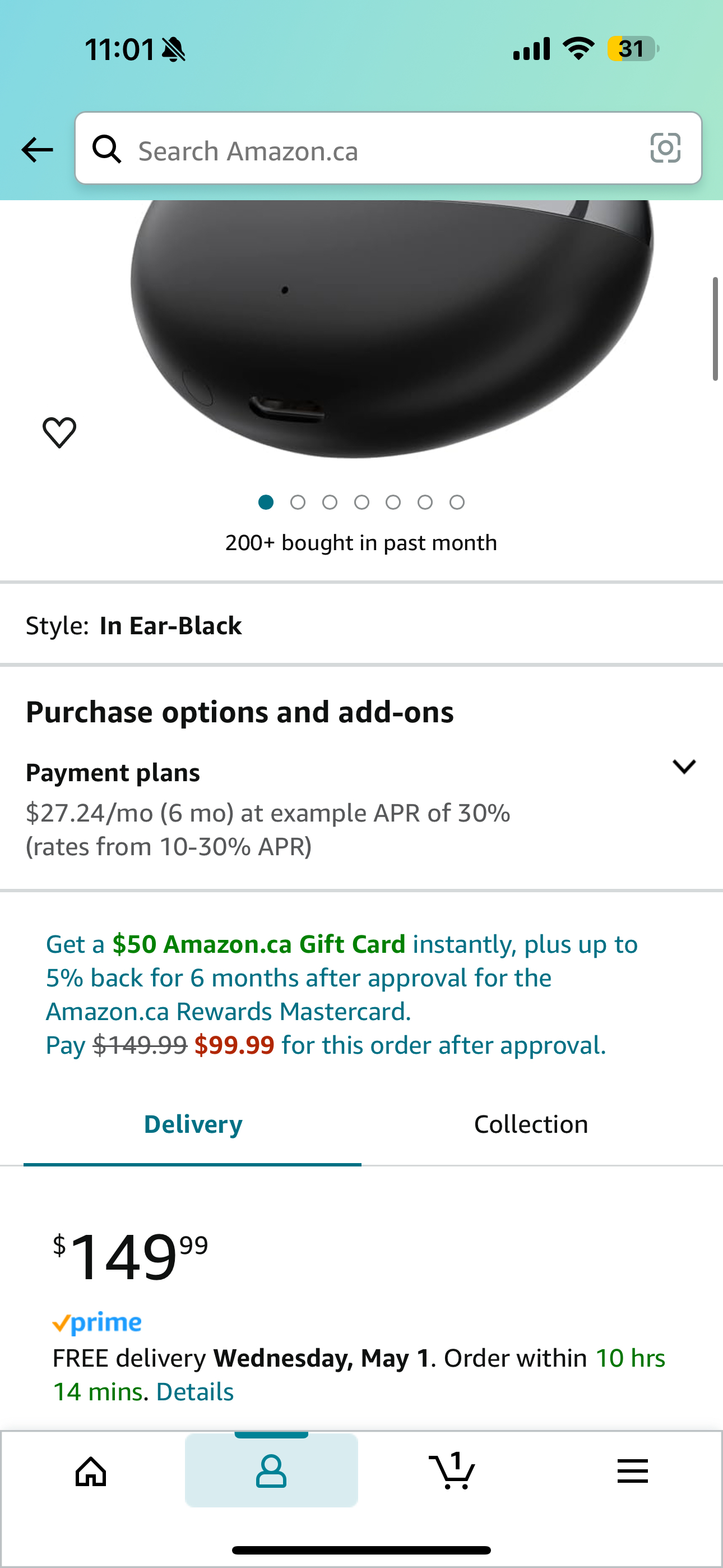
Task: Open Purchase options and add-ons section
Action: [x=240, y=712]
